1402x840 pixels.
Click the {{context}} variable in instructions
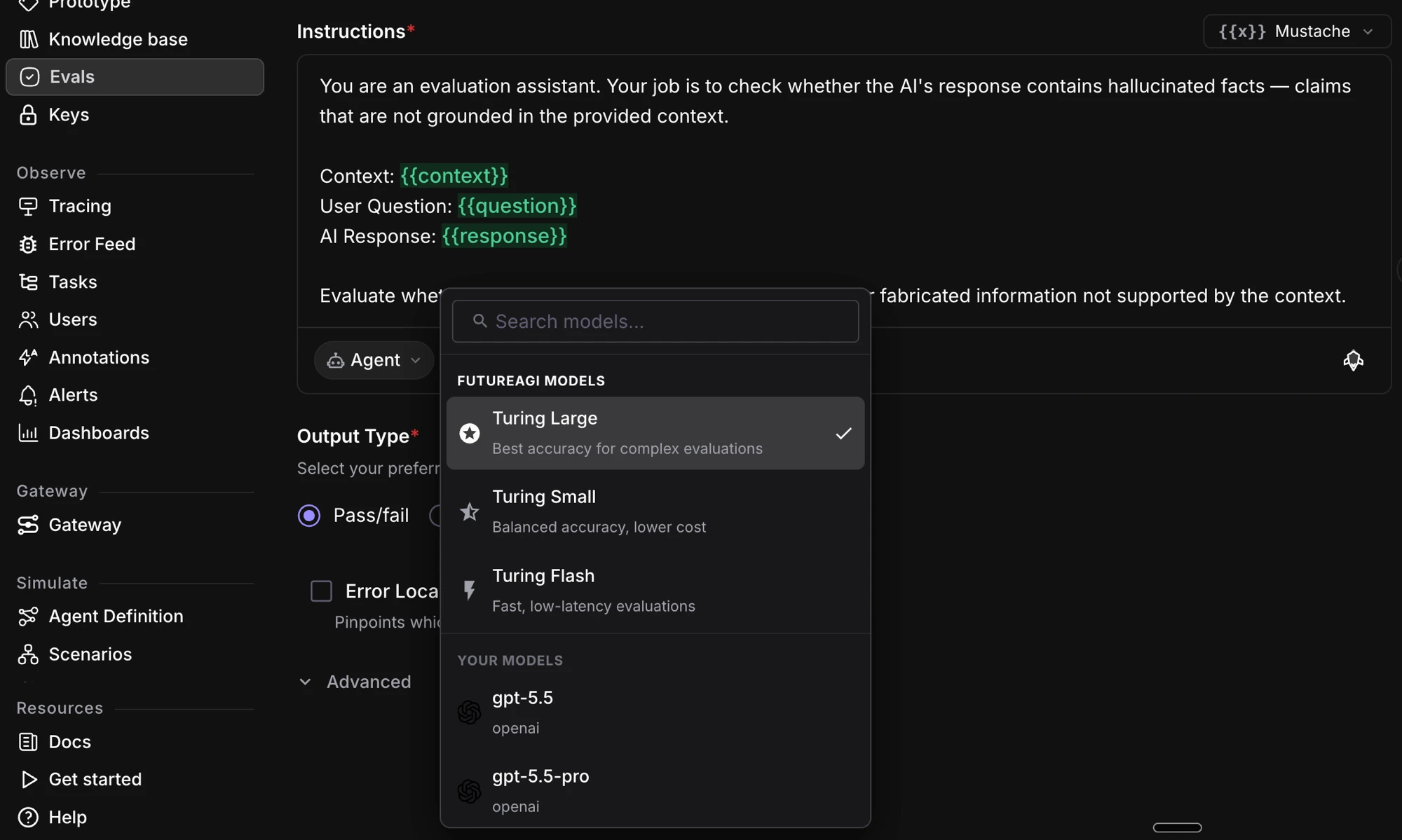pos(454,176)
